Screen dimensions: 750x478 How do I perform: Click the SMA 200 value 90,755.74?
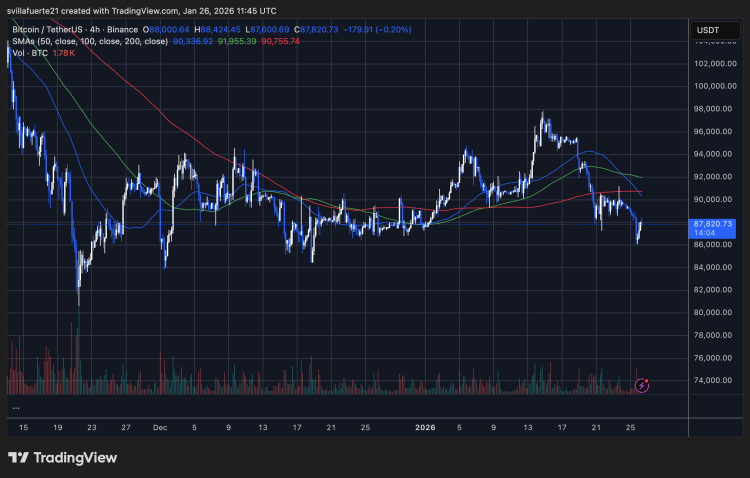(280, 41)
